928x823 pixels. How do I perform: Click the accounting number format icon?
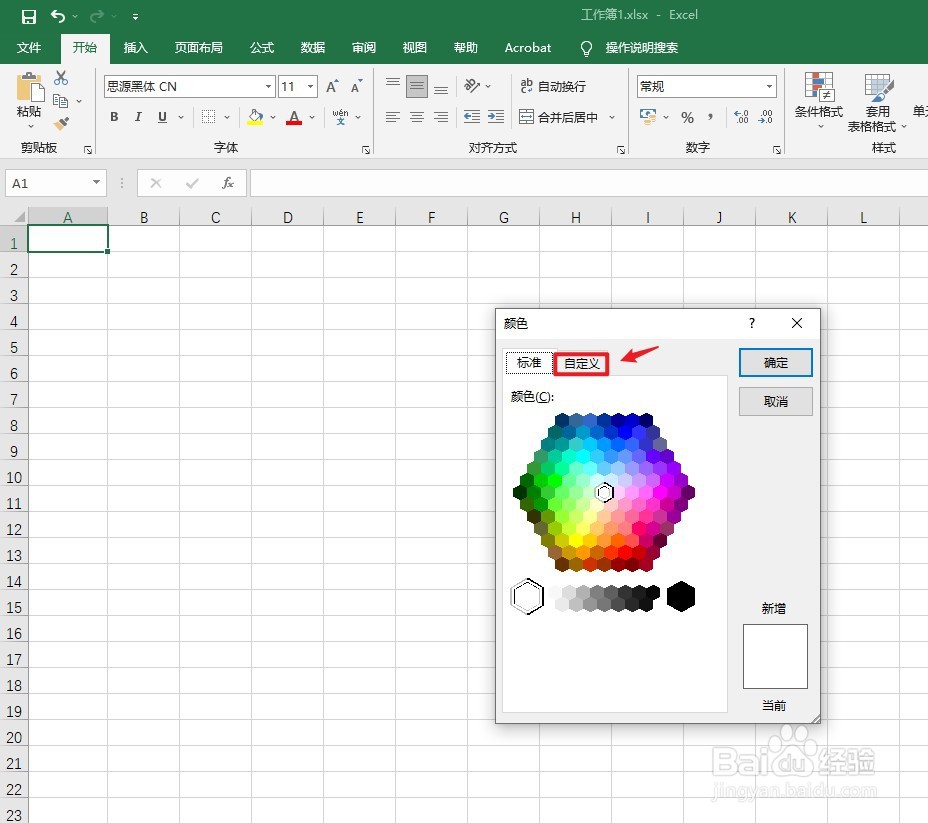(648, 117)
